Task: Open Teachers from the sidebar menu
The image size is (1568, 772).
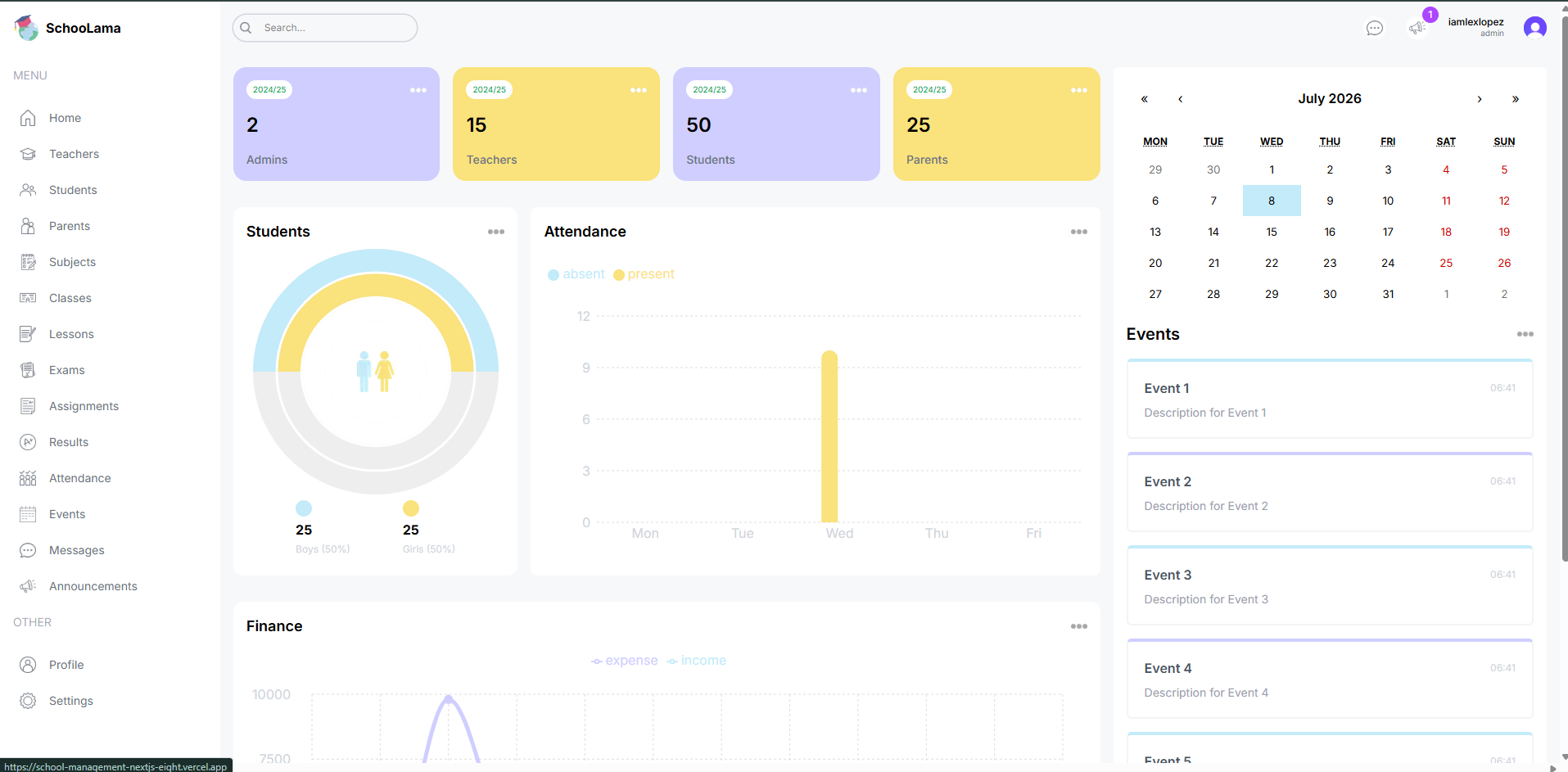Action: pos(74,154)
